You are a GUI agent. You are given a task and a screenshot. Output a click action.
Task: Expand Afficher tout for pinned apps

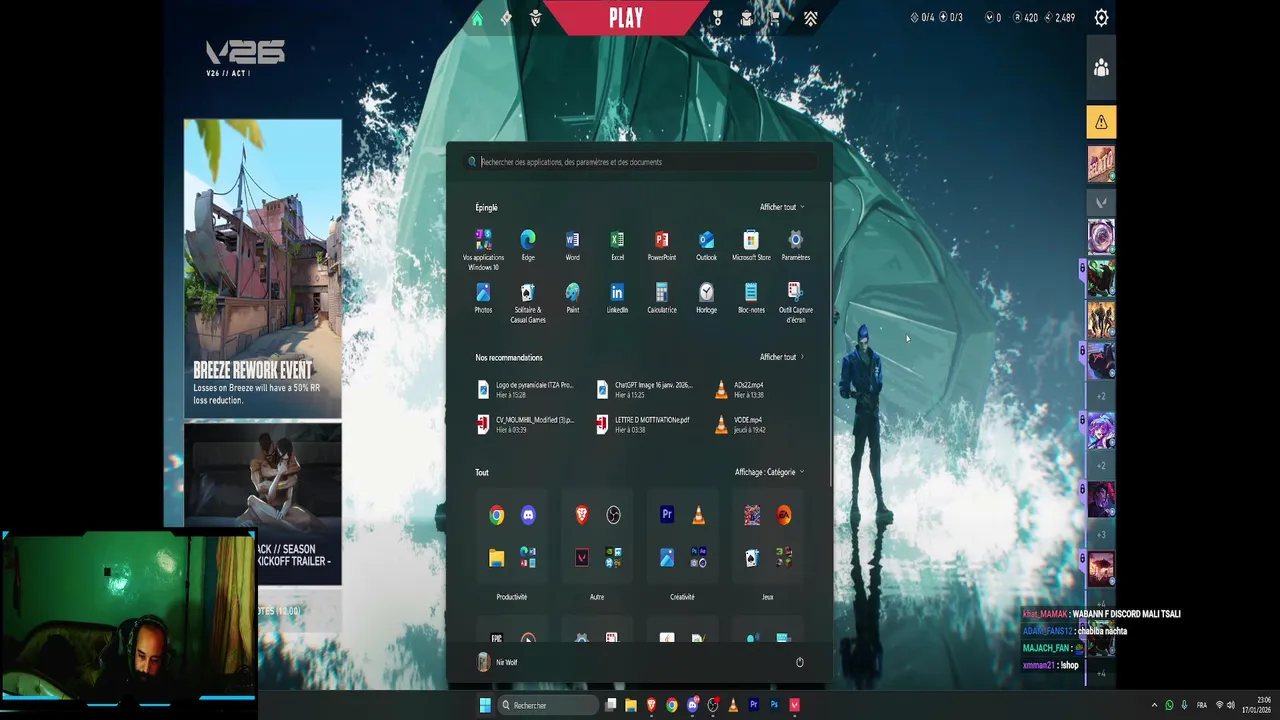click(782, 207)
